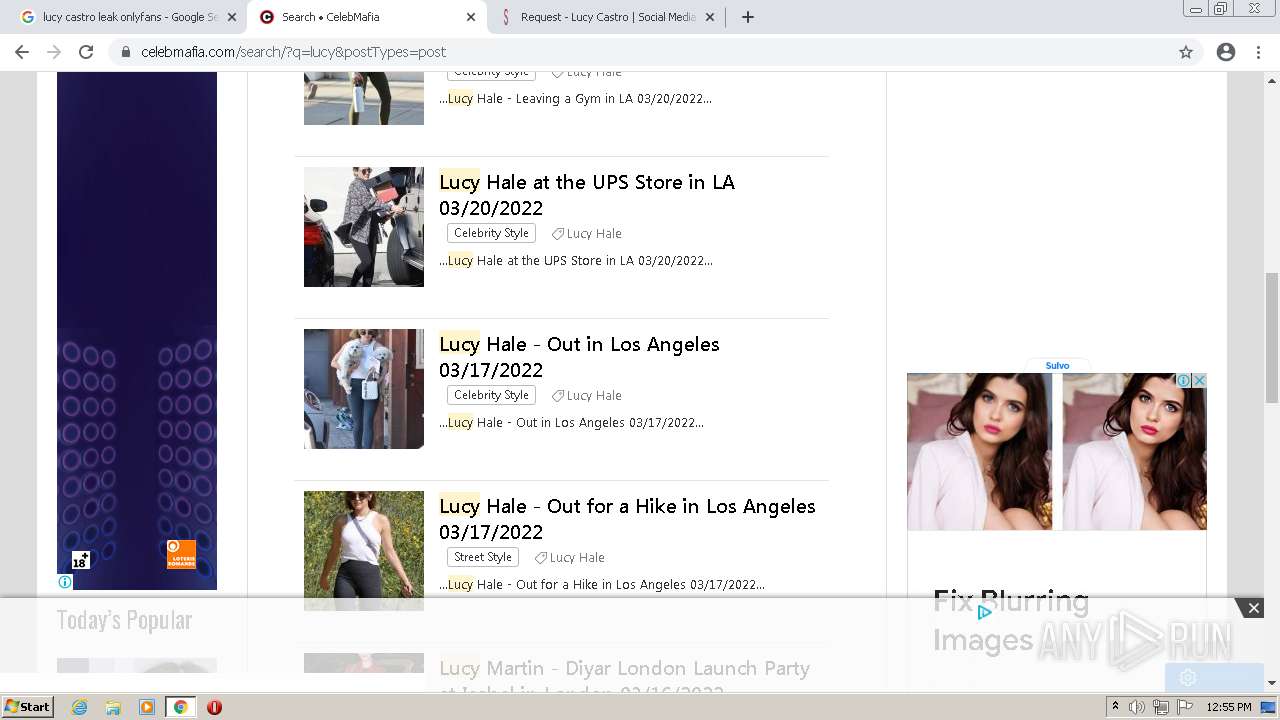Screen dimensions: 1280x720
Task: Open the Chrome profile avatar menu
Action: click(x=1226, y=52)
